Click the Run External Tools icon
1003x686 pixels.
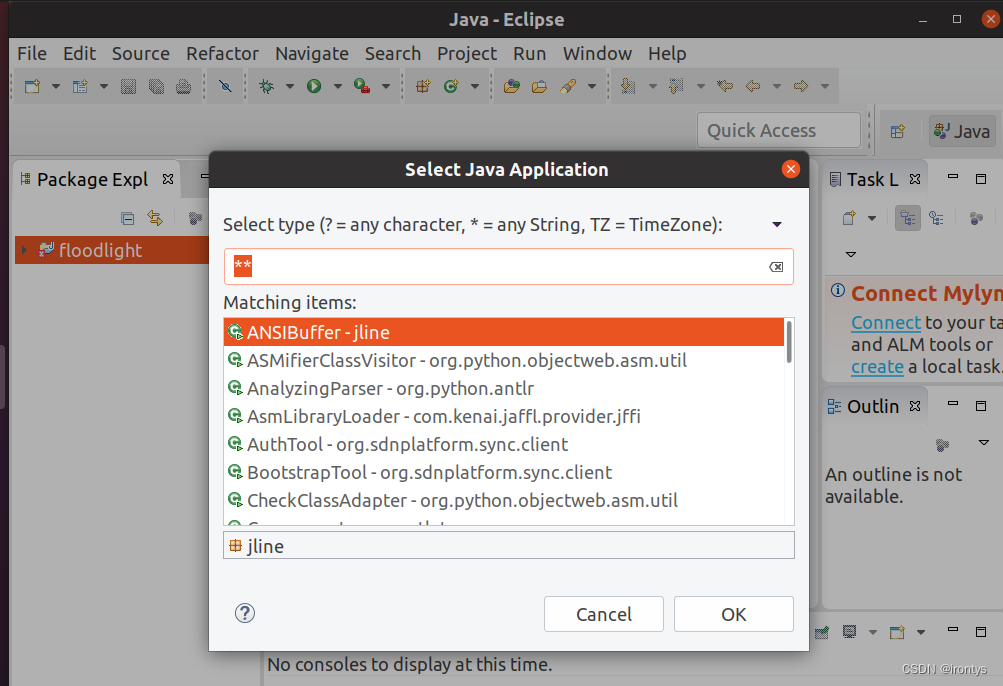tap(362, 86)
